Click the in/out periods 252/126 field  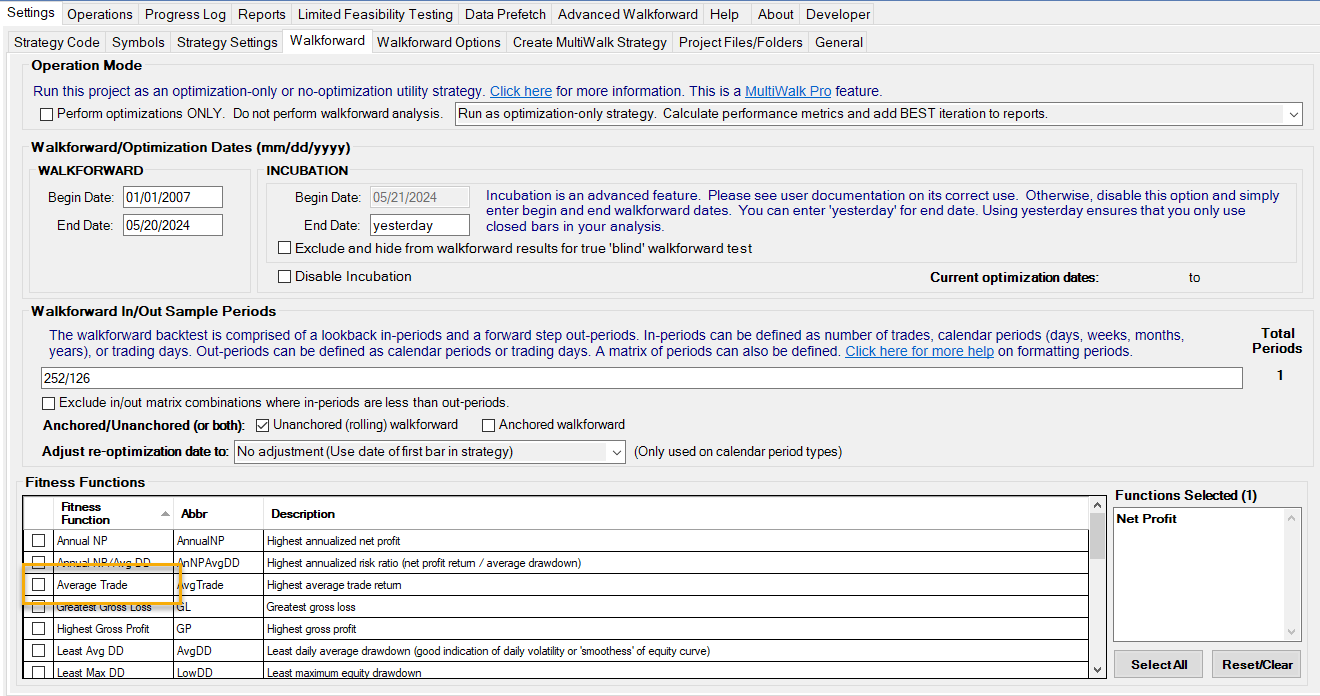coord(640,378)
